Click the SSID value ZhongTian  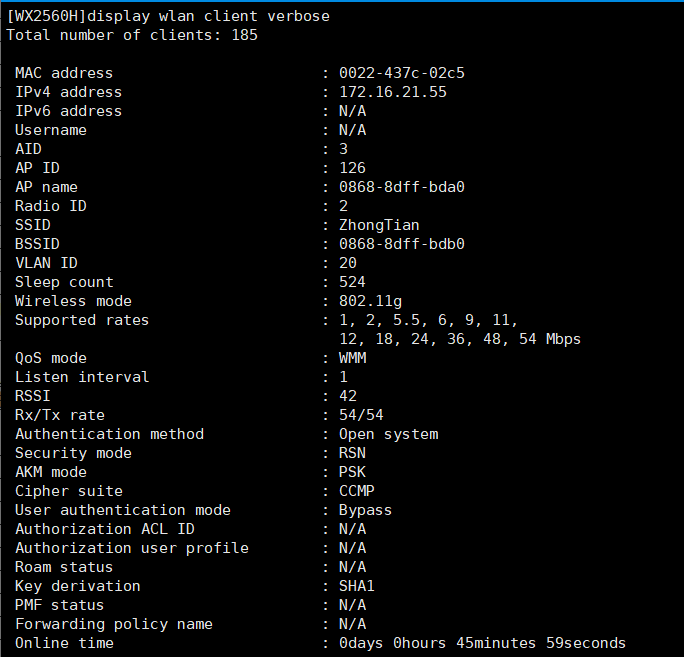tap(379, 225)
